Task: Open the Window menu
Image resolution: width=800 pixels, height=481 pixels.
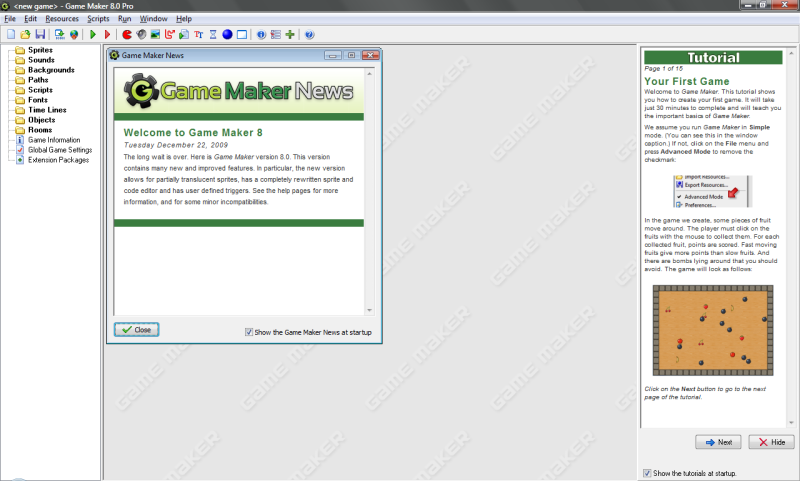Action: (x=154, y=19)
